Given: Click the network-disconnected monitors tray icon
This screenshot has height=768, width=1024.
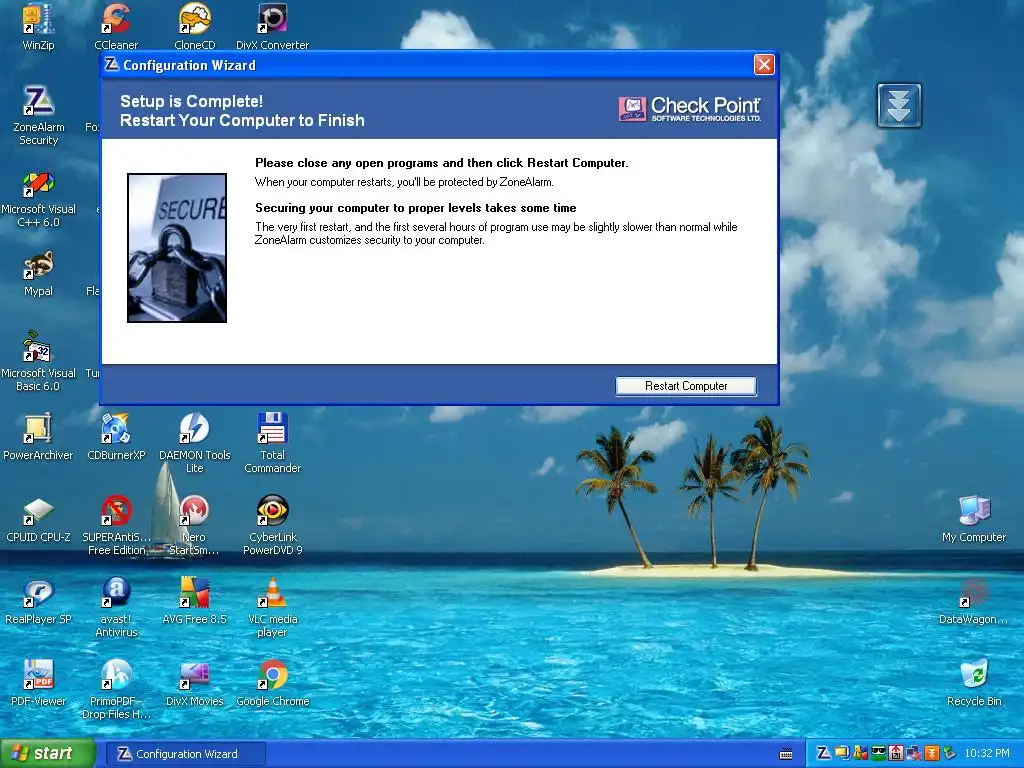Looking at the screenshot, I should click(914, 753).
